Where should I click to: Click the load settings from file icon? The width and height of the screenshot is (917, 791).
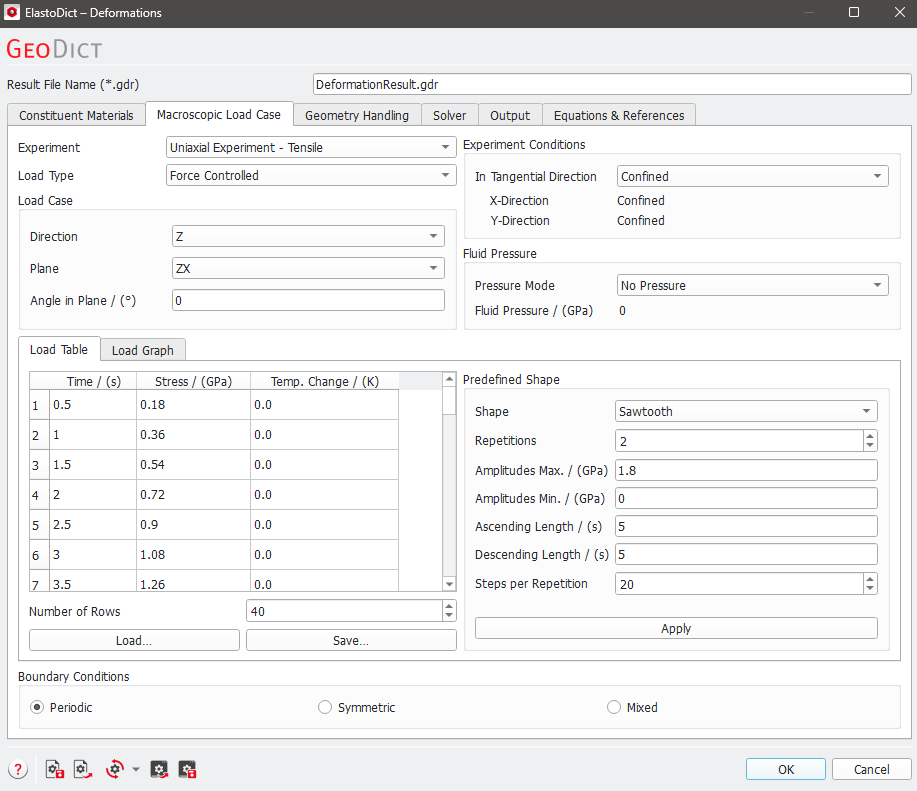tap(83, 769)
